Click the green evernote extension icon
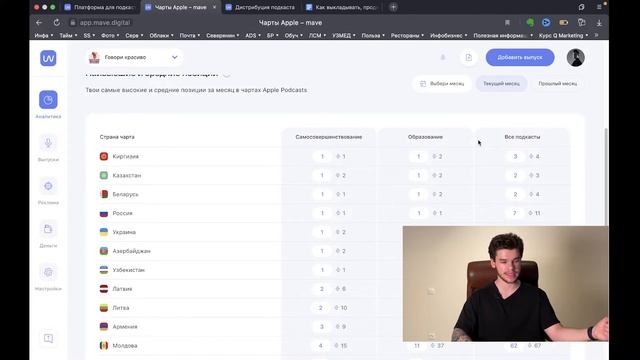This screenshot has width=640, height=360. (530, 23)
